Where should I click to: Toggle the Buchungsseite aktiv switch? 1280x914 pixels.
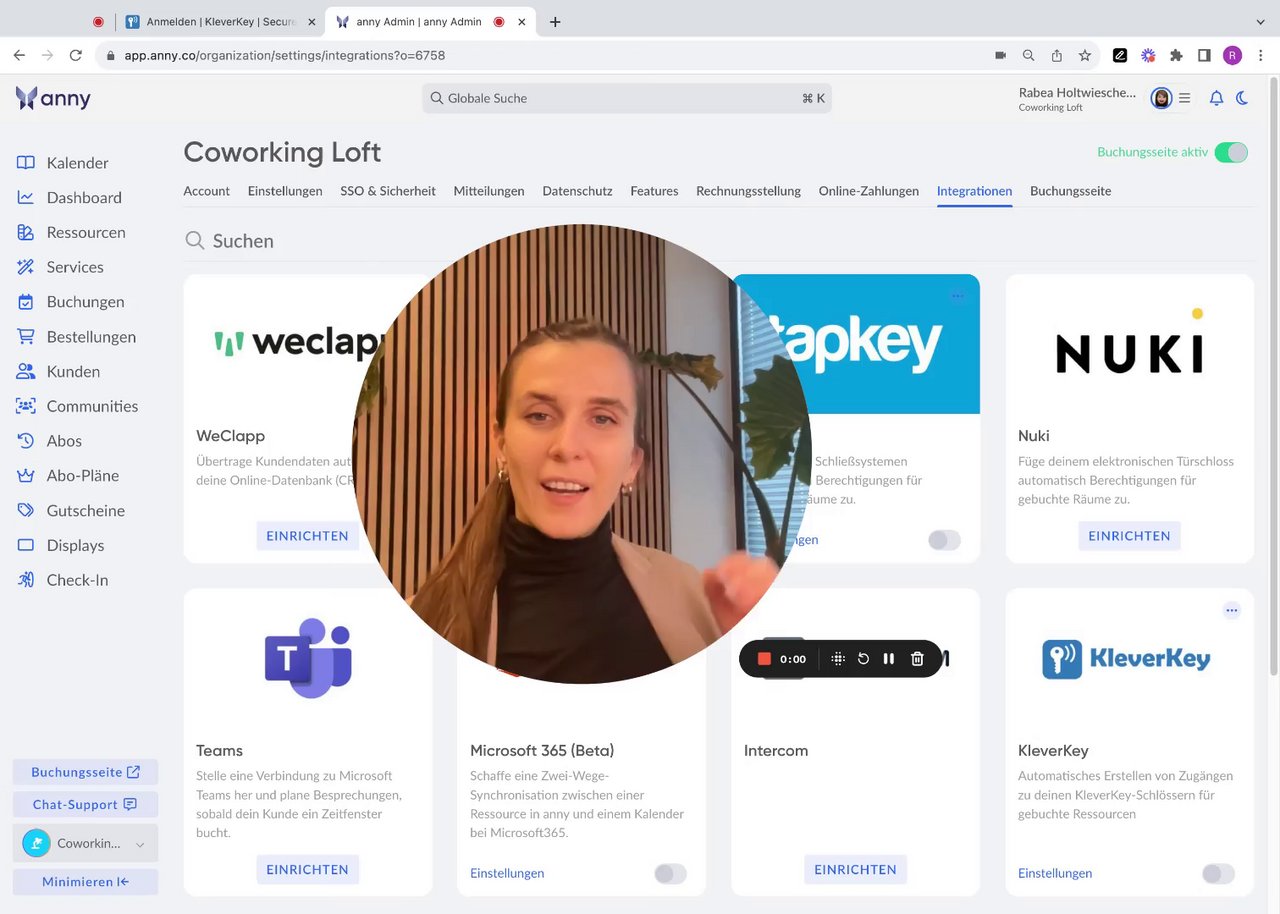(1231, 152)
